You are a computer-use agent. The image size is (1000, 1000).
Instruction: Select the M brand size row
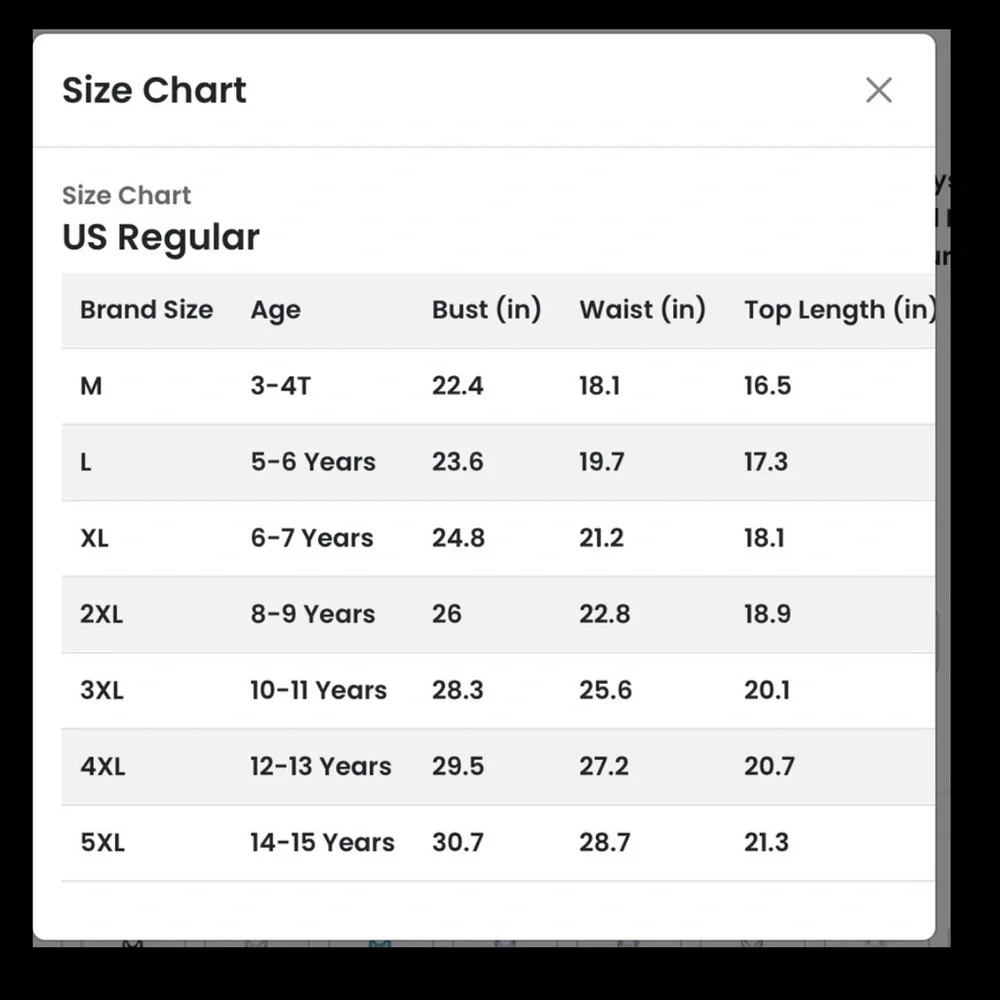click(498, 386)
